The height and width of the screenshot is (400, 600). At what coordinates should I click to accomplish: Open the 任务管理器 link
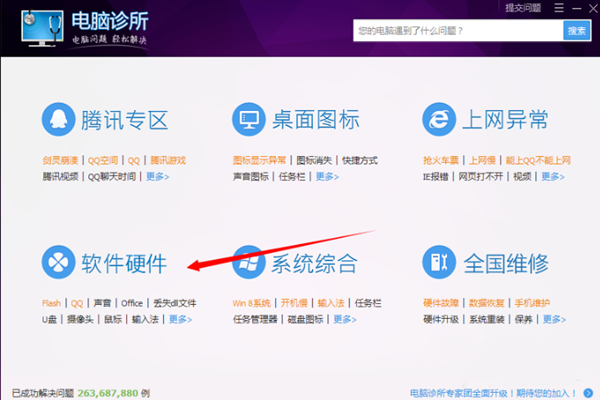point(254,320)
